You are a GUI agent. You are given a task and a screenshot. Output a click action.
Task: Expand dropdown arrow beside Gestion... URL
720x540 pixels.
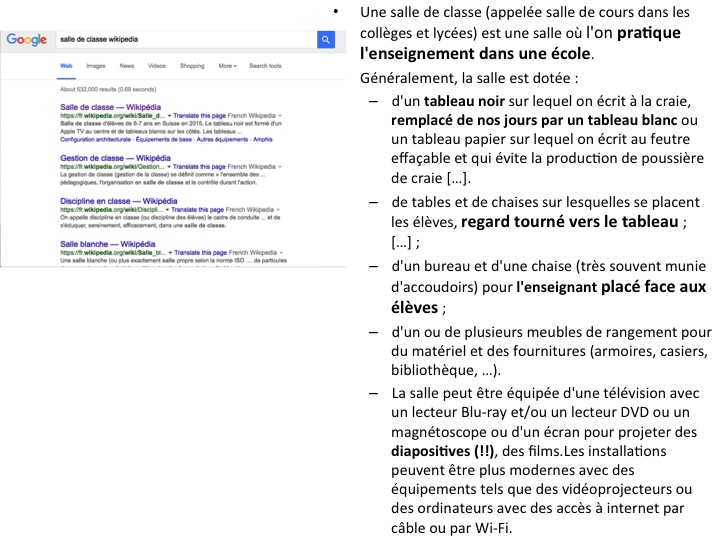point(169,167)
